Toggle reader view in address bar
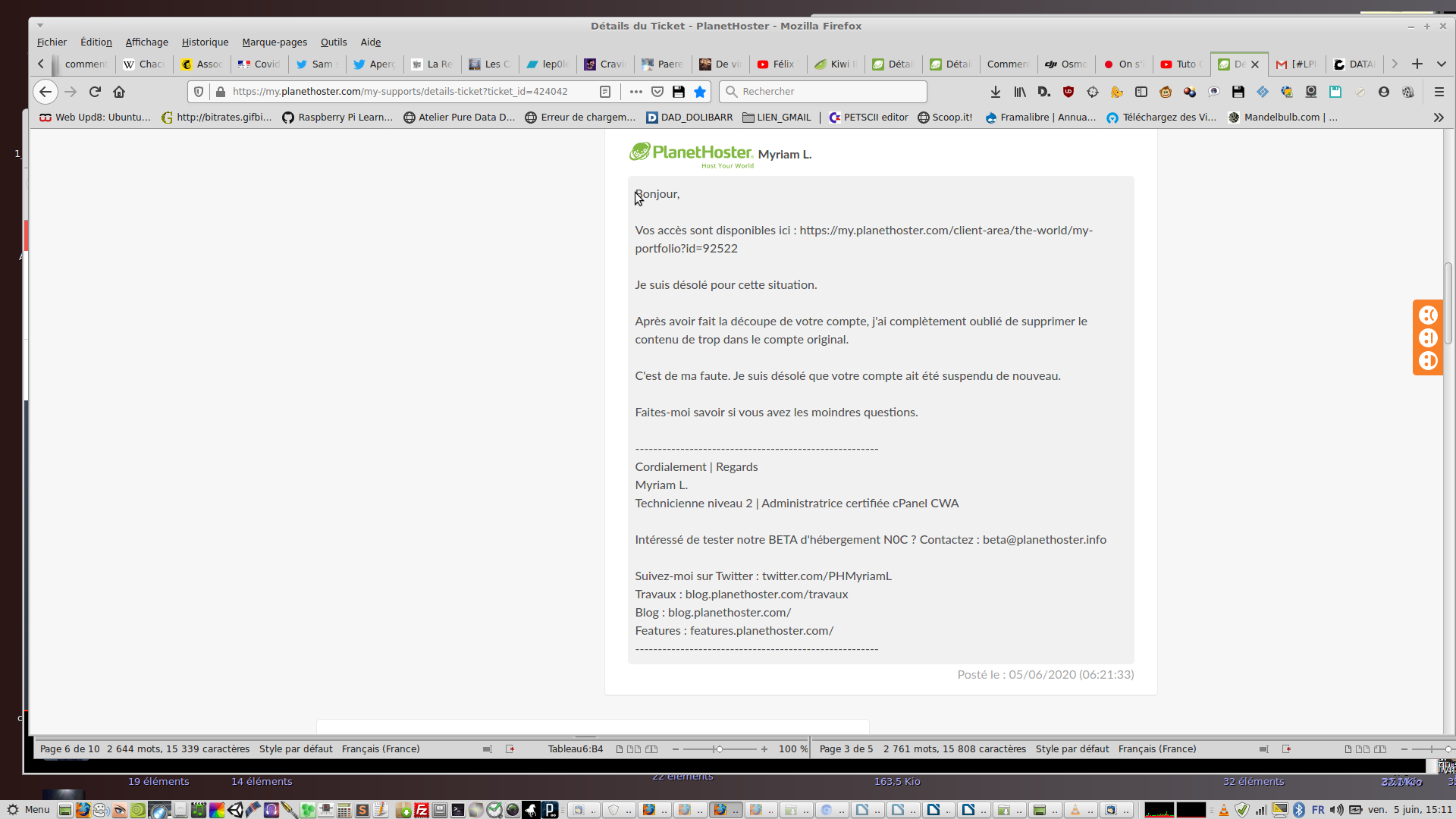The image size is (1456, 819). (x=605, y=92)
